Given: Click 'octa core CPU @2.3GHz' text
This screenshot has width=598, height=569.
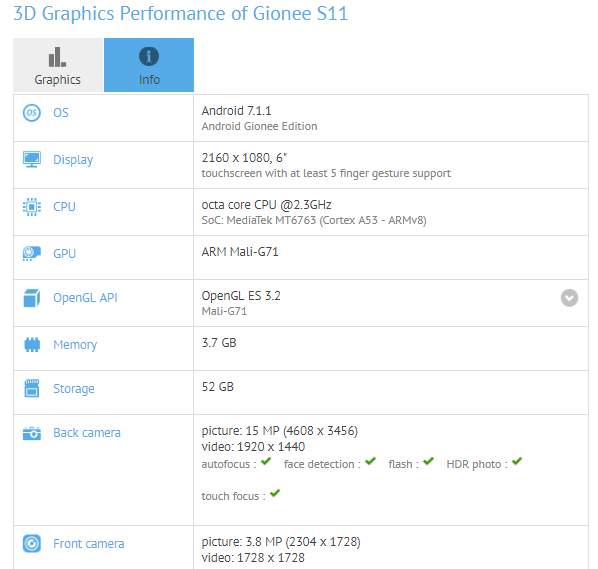Looking at the screenshot, I should [266, 205].
